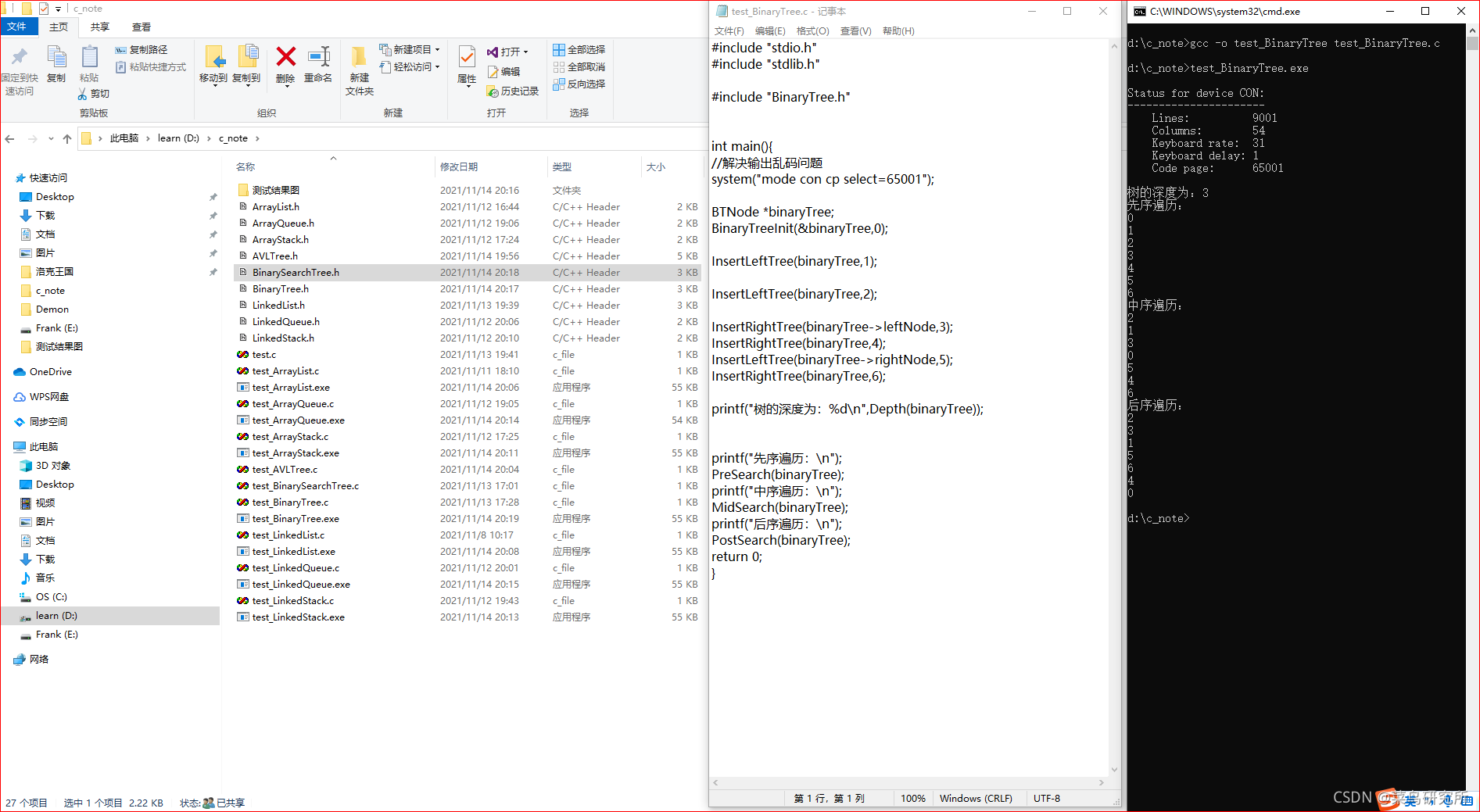Select test_BinaryTree.exe in file list

pyautogui.click(x=296, y=519)
